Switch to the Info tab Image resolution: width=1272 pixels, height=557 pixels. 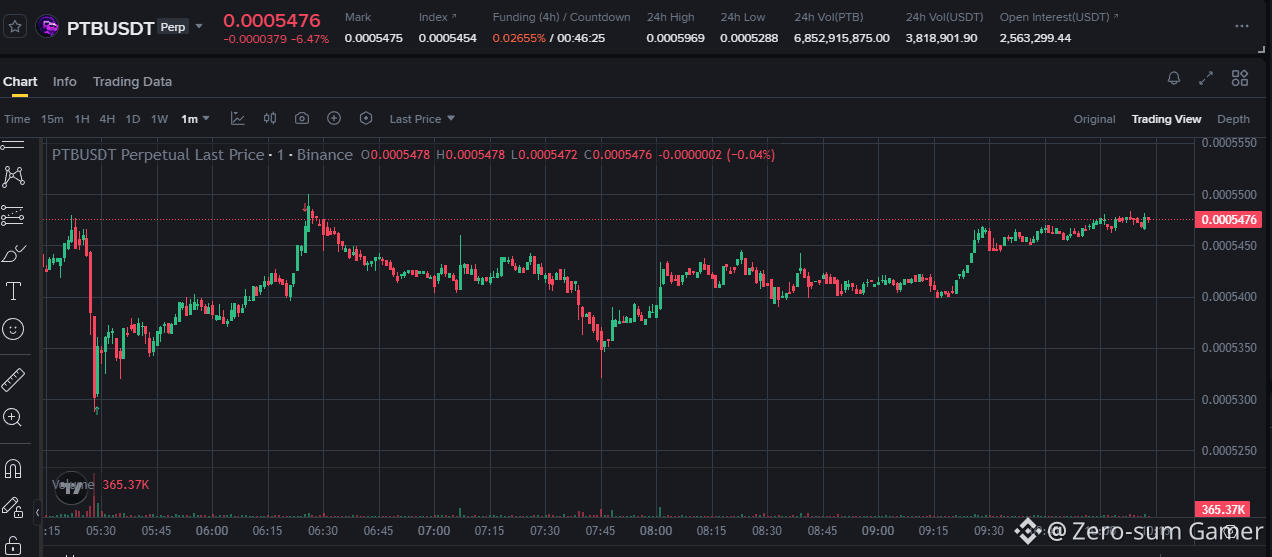pos(64,82)
